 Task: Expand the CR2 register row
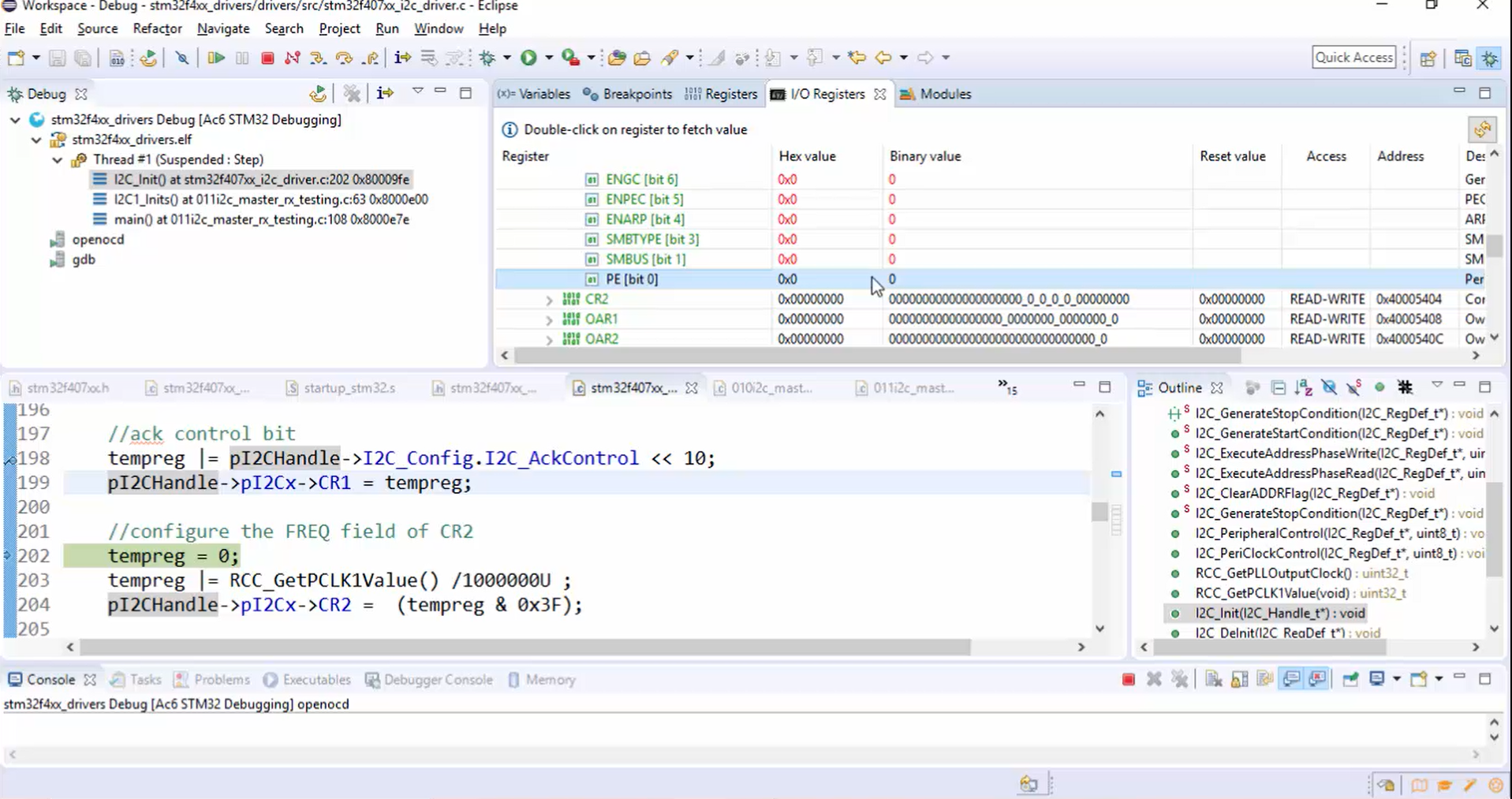(x=549, y=300)
